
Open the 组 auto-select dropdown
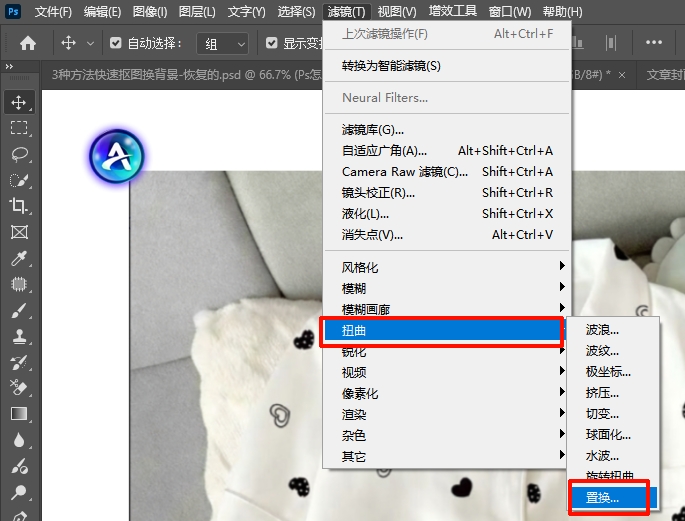tap(226, 44)
